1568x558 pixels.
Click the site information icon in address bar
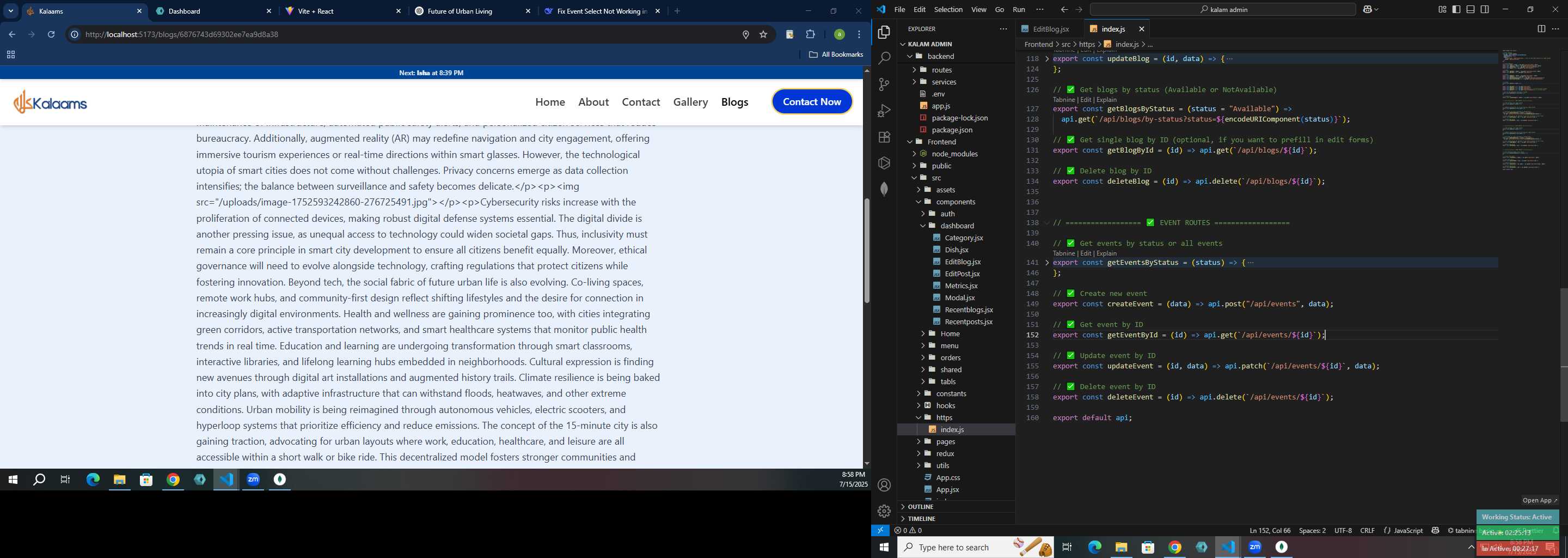74,35
